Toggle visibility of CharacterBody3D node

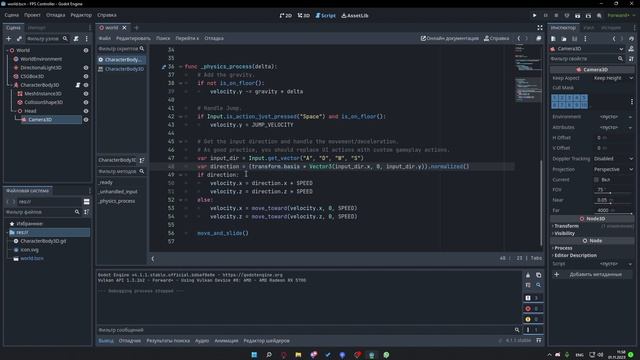pos(86,85)
